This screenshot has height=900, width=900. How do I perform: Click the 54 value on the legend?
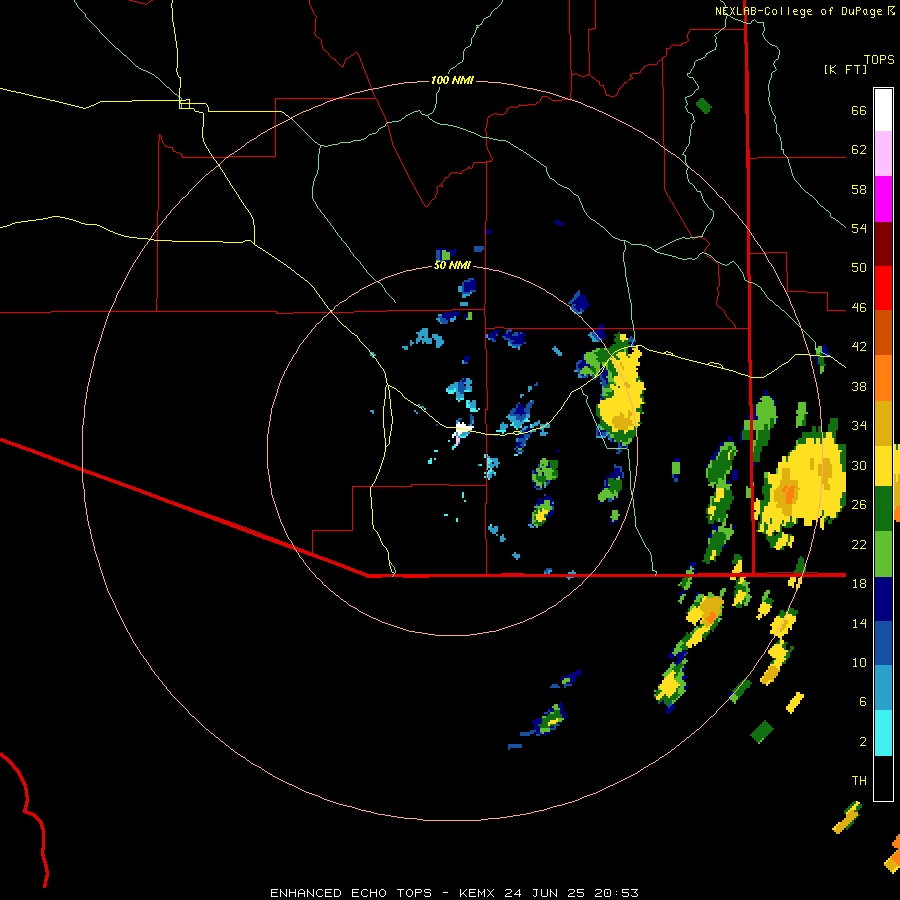(x=859, y=228)
